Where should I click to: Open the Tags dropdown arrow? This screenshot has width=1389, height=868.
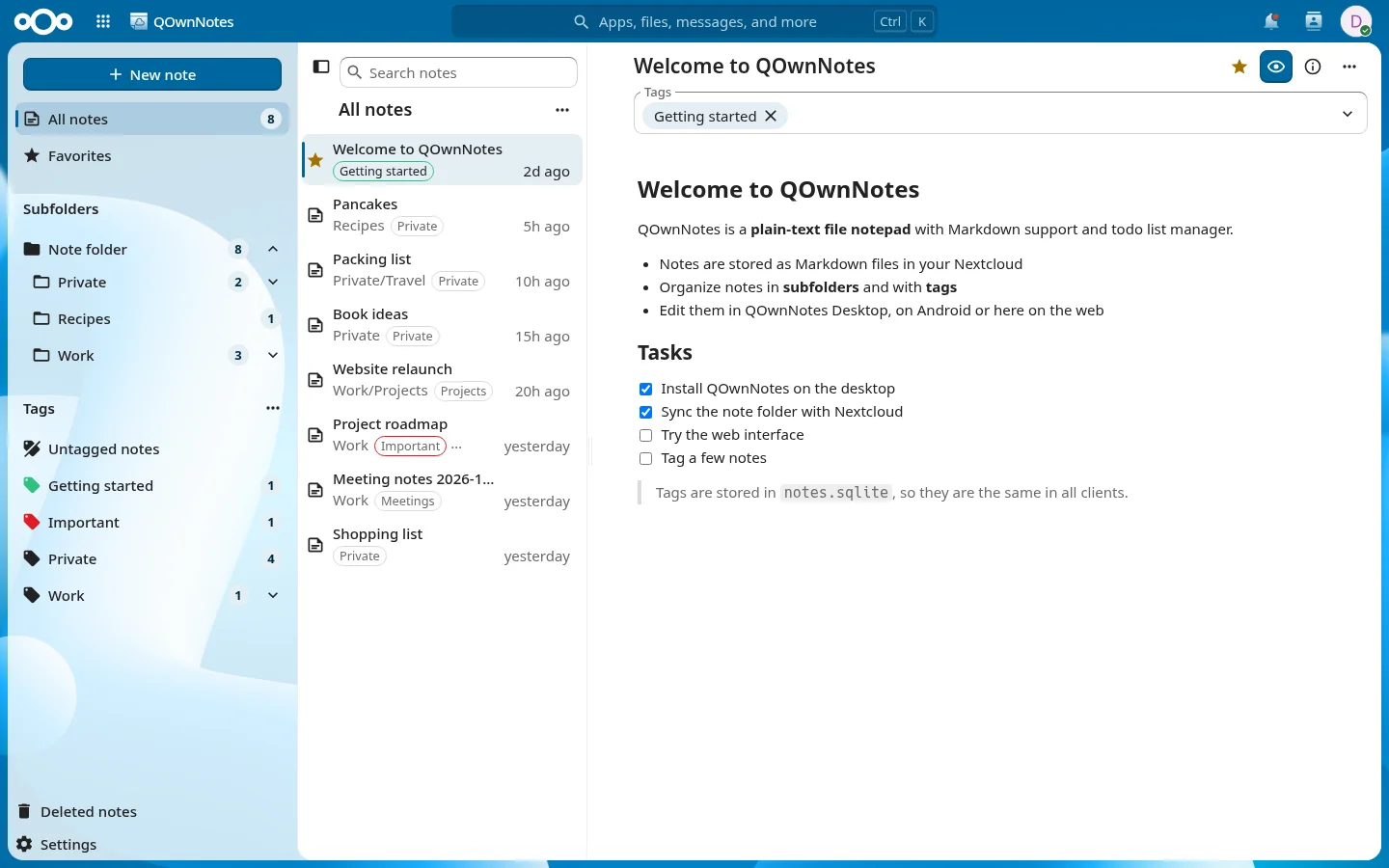(1348, 114)
